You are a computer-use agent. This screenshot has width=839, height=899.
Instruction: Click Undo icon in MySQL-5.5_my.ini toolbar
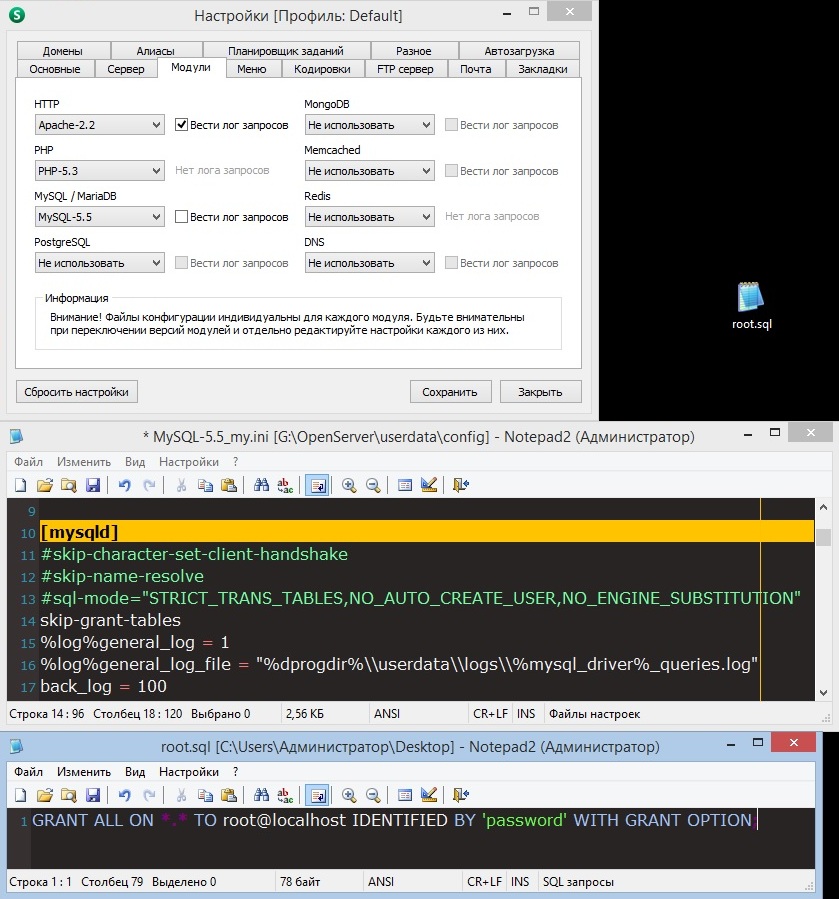[x=125, y=485]
